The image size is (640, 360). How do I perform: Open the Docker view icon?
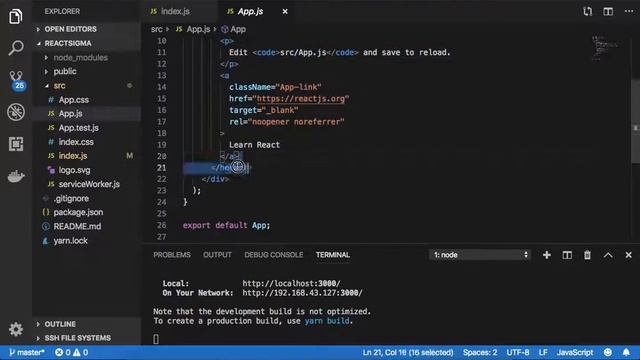[x=16, y=176]
